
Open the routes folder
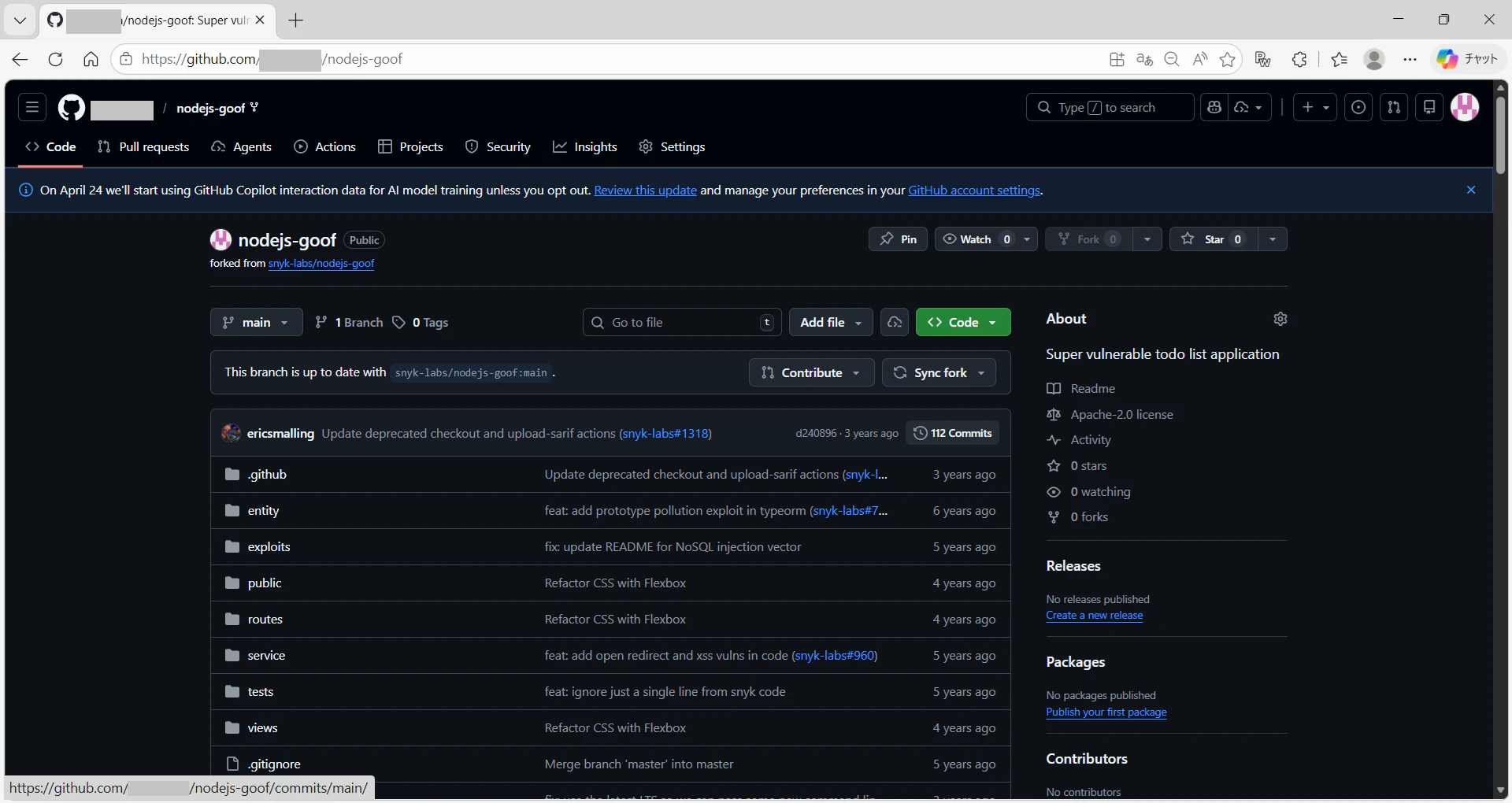click(265, 619)
